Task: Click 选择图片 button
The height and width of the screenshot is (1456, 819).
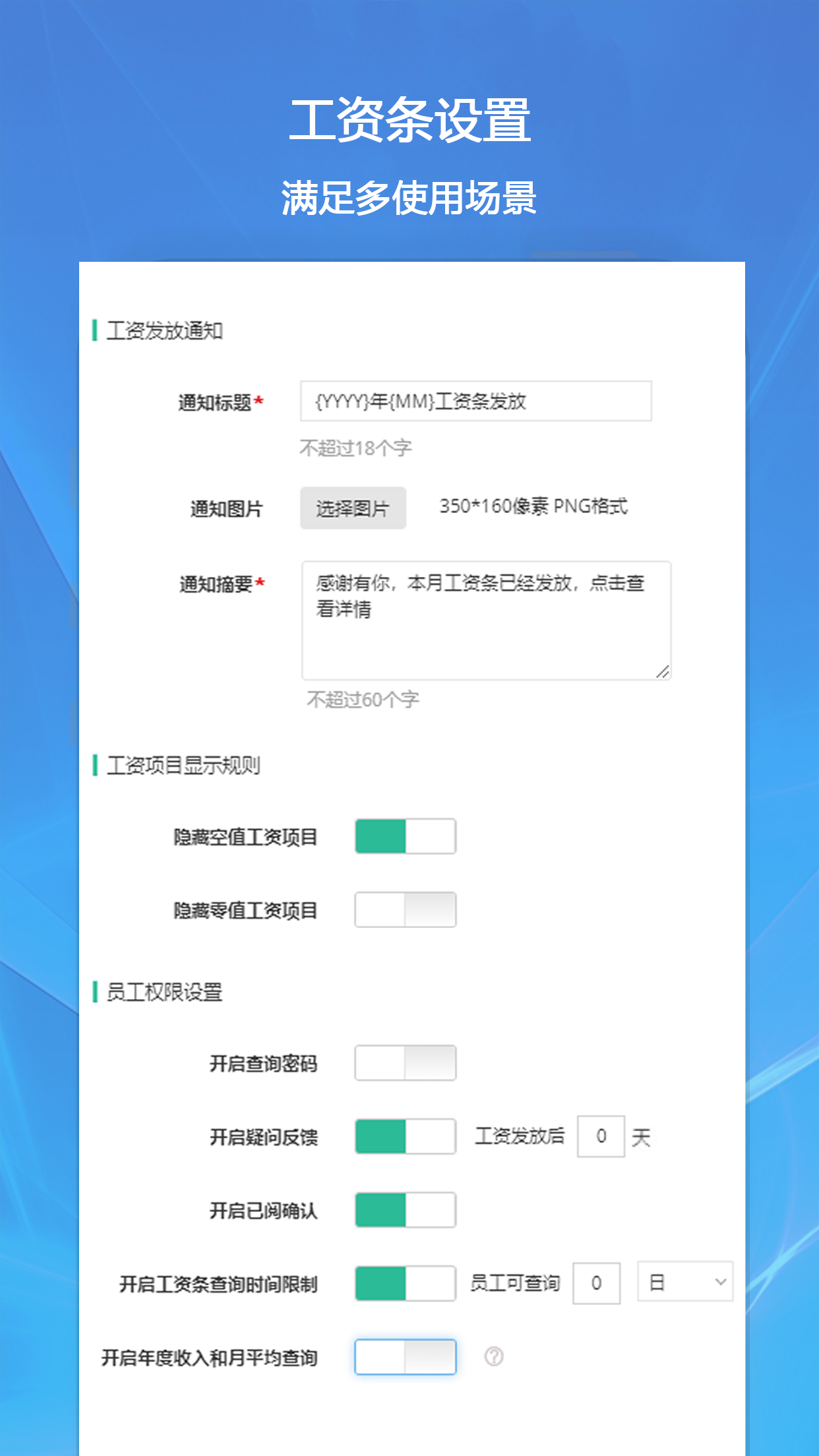Action: point(353,508)
